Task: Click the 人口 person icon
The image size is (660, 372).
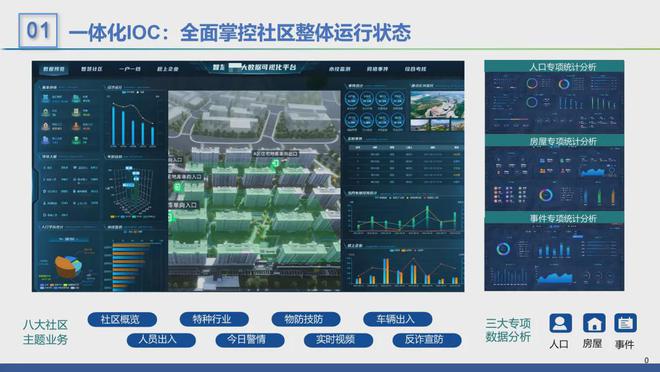Action: click(560, 323)
